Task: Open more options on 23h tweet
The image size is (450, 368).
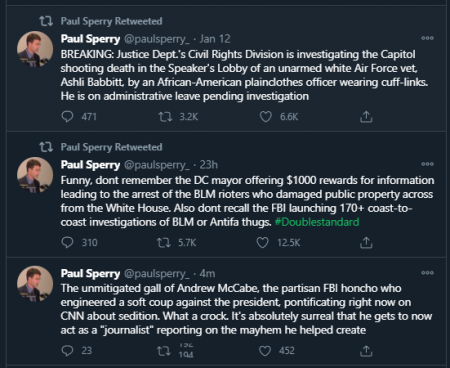Action: (x=427, y=164)
